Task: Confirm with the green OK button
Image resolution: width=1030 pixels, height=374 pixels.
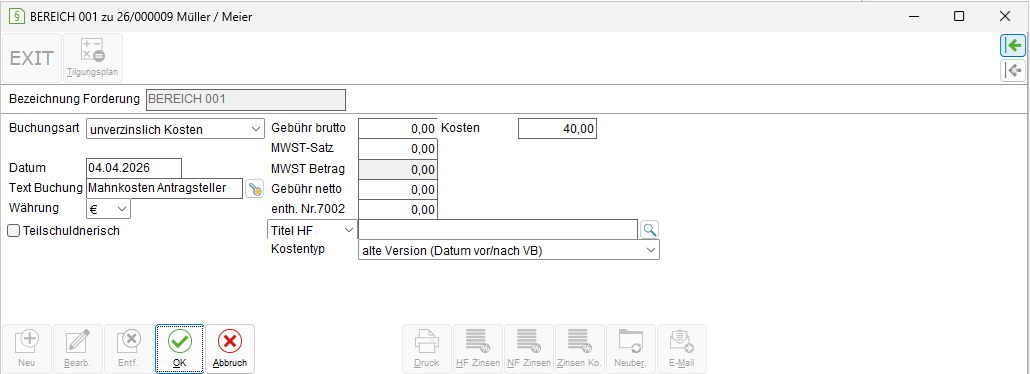Action: coord(179,349)
